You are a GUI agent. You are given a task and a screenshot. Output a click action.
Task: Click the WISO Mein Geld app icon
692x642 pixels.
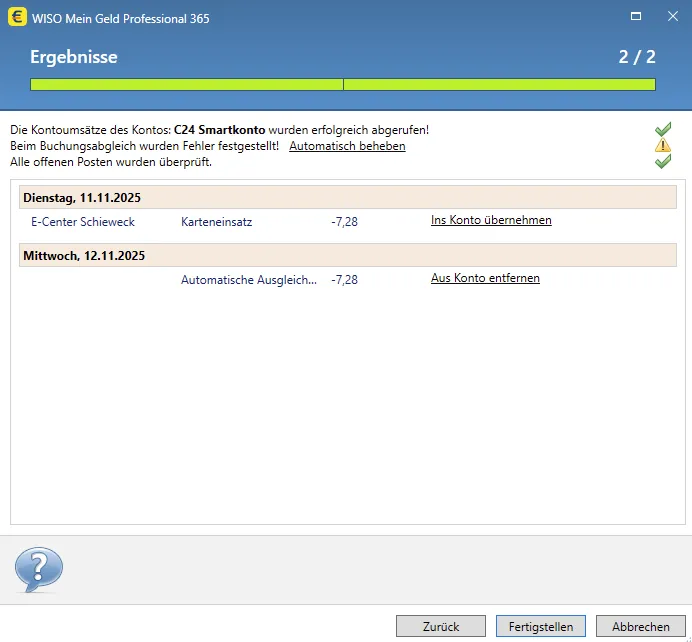click(x=17, y=18)
